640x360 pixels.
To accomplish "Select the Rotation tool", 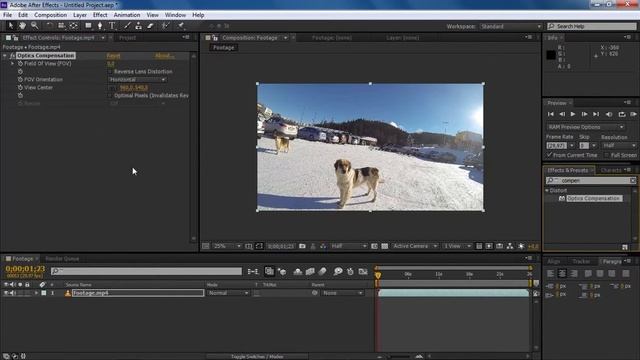I will [49, 26].
